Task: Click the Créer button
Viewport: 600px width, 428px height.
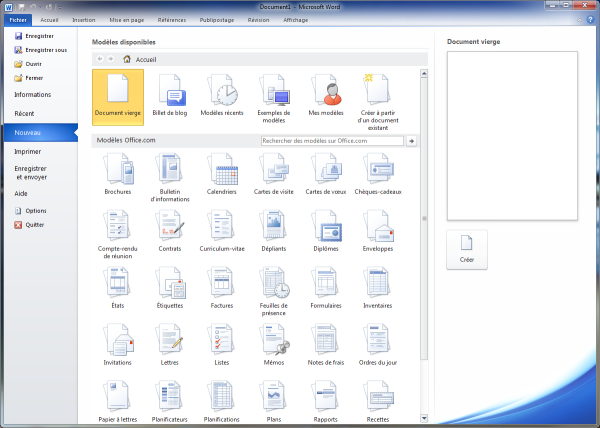Action: pos(467,249)
